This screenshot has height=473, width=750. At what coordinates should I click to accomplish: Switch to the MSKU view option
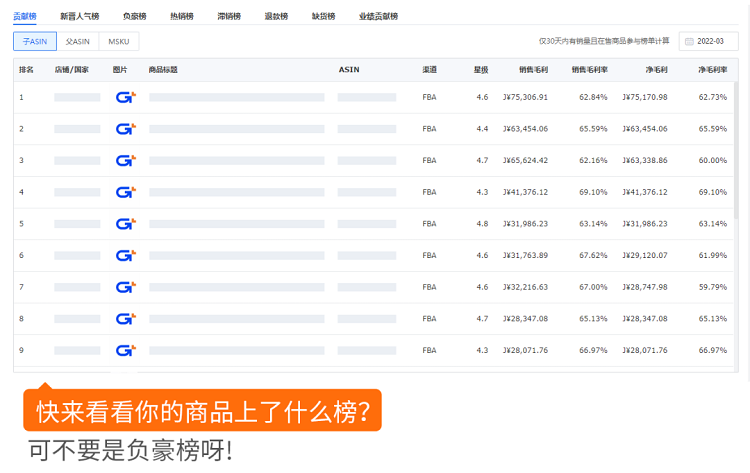click(x=119, y=41)
